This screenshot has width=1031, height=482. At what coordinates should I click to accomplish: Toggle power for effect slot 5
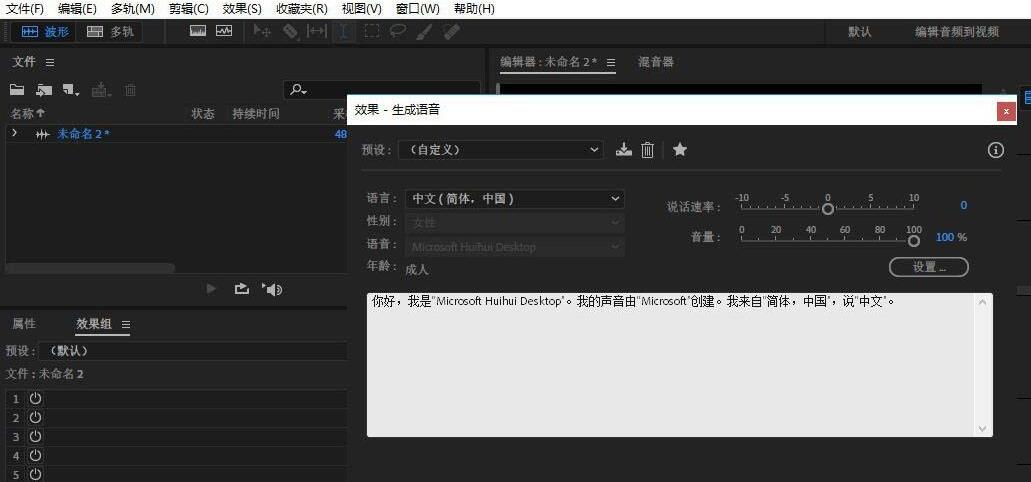point(35,474)
